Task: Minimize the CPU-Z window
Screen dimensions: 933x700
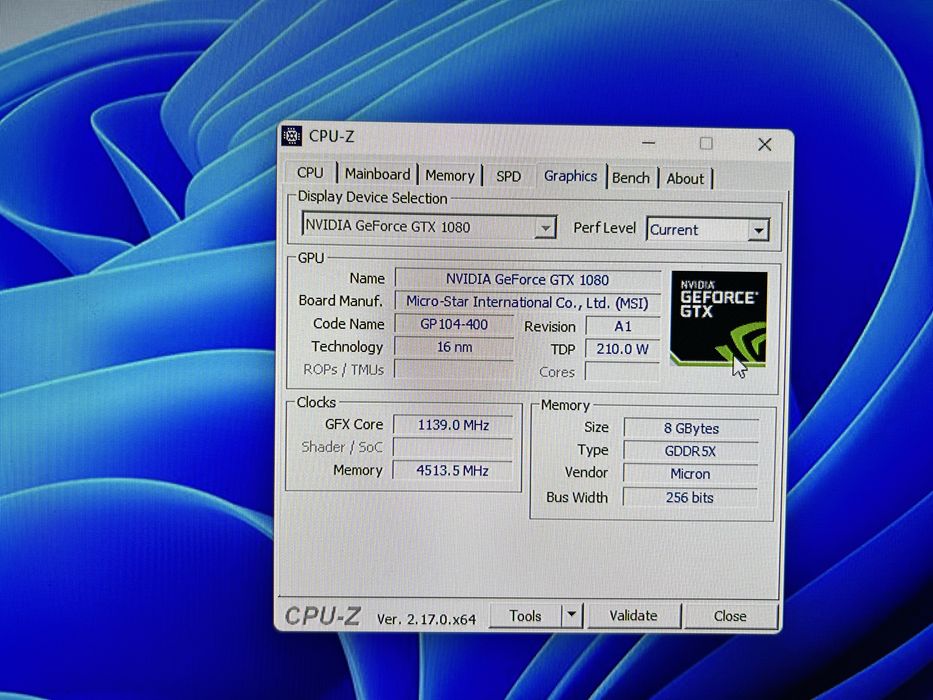Action: click(649, 143)
